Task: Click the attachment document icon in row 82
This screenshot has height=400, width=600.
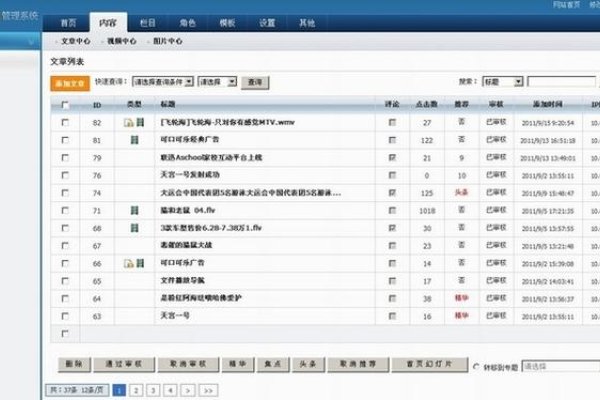Action: 129,123
